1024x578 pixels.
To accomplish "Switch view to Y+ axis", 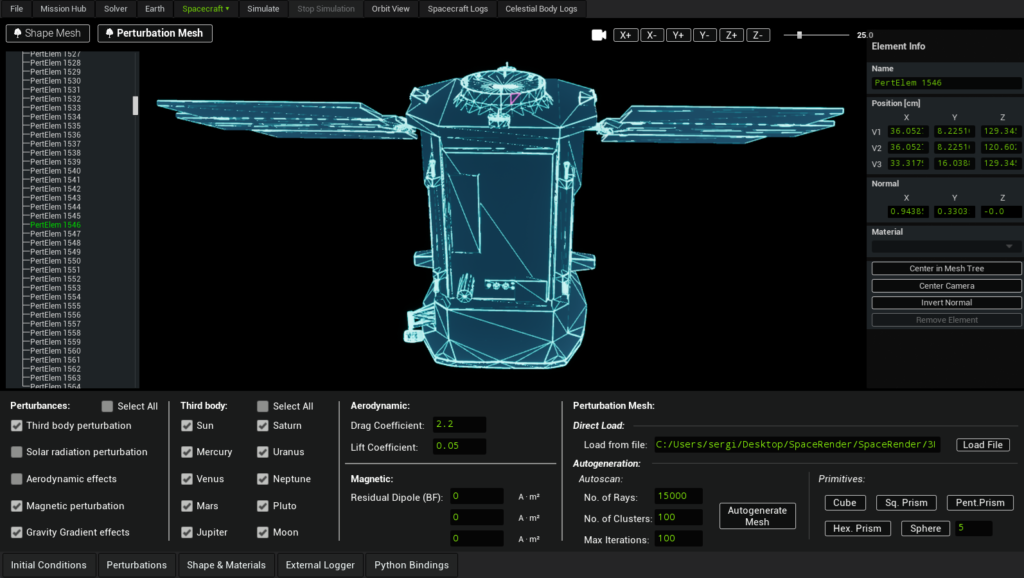I will (678, 35).
